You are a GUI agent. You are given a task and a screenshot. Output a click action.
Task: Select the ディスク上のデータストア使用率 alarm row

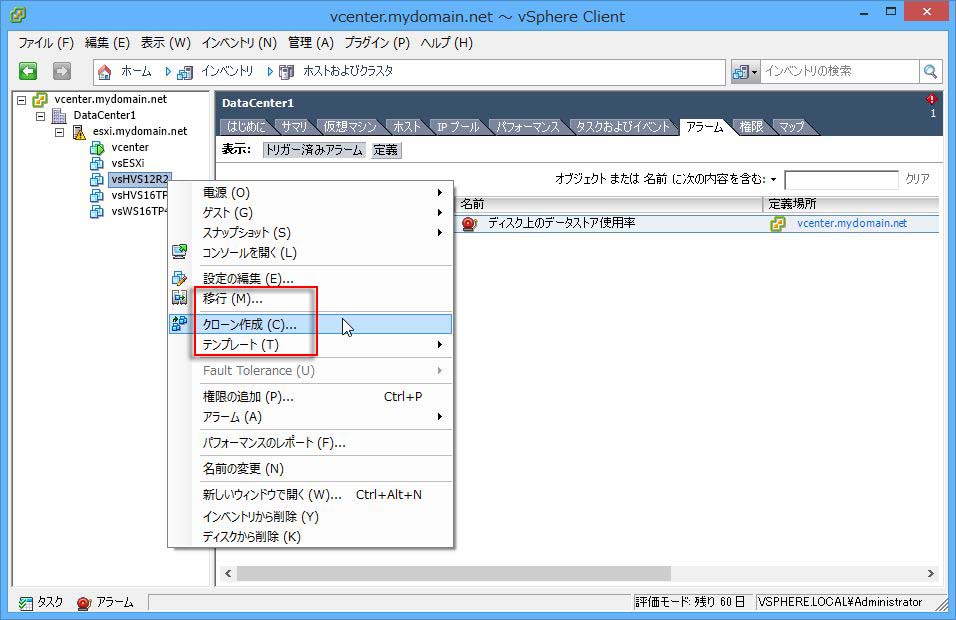tap(697, 224)
